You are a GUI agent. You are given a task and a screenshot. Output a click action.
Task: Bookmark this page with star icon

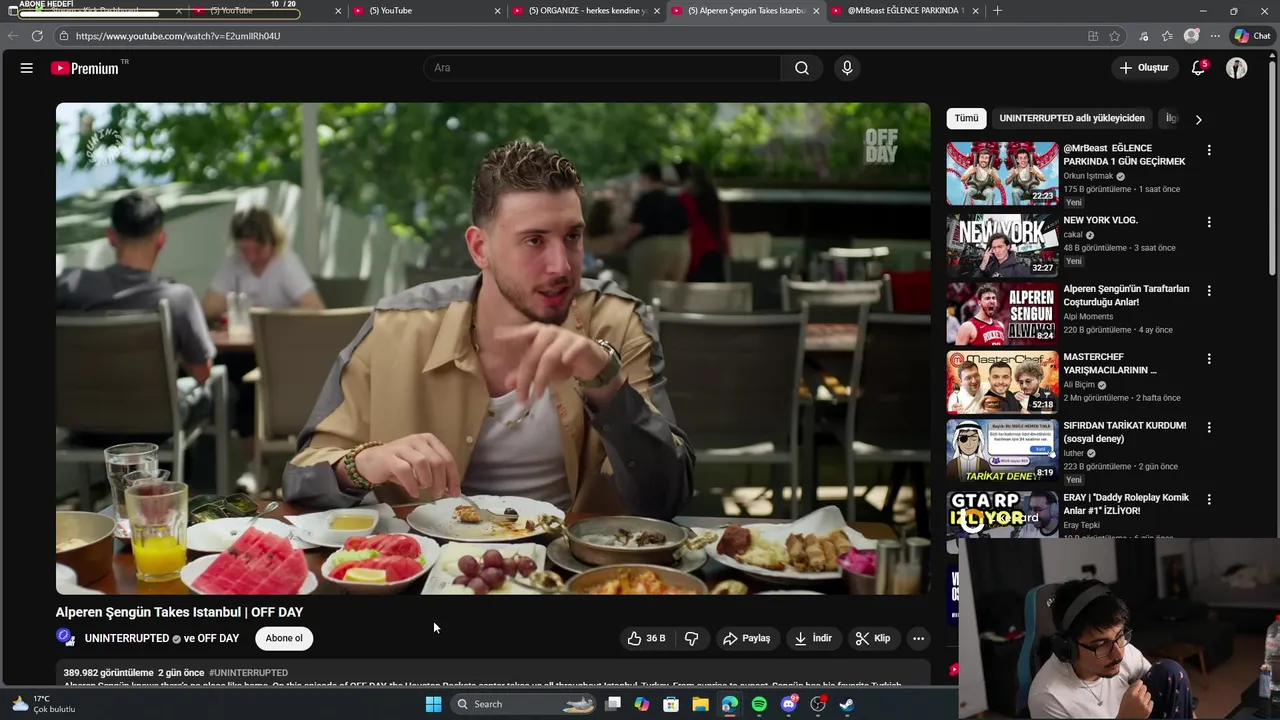tap(1114, 36)
